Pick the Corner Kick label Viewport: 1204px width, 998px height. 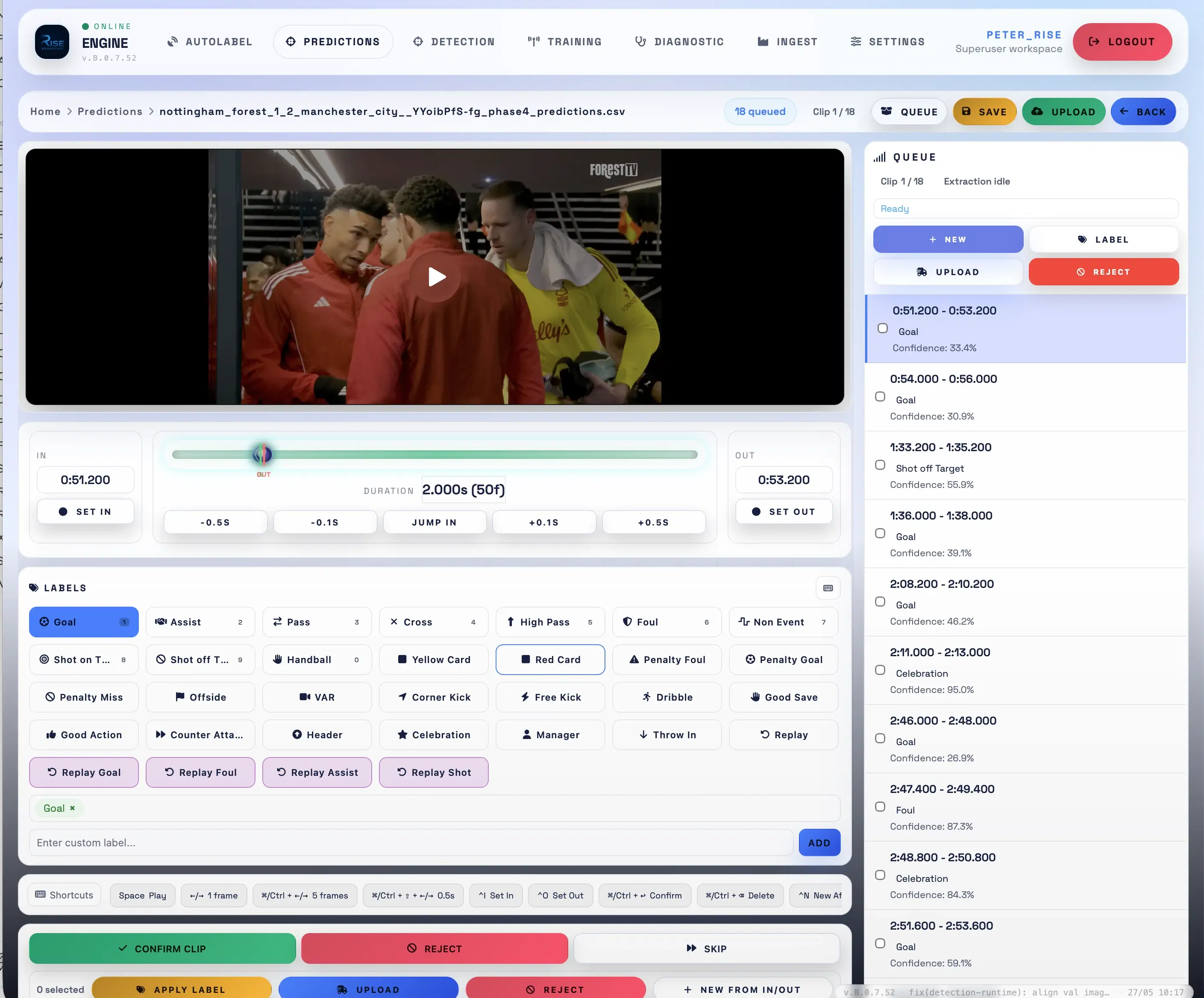click(x=433, y=697)
